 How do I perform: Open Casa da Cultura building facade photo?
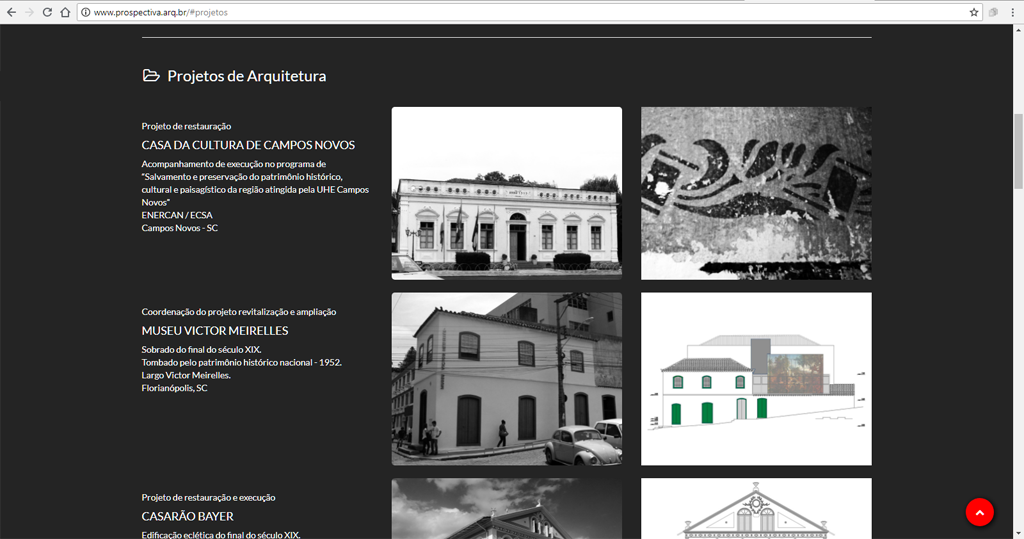[506, 193]
